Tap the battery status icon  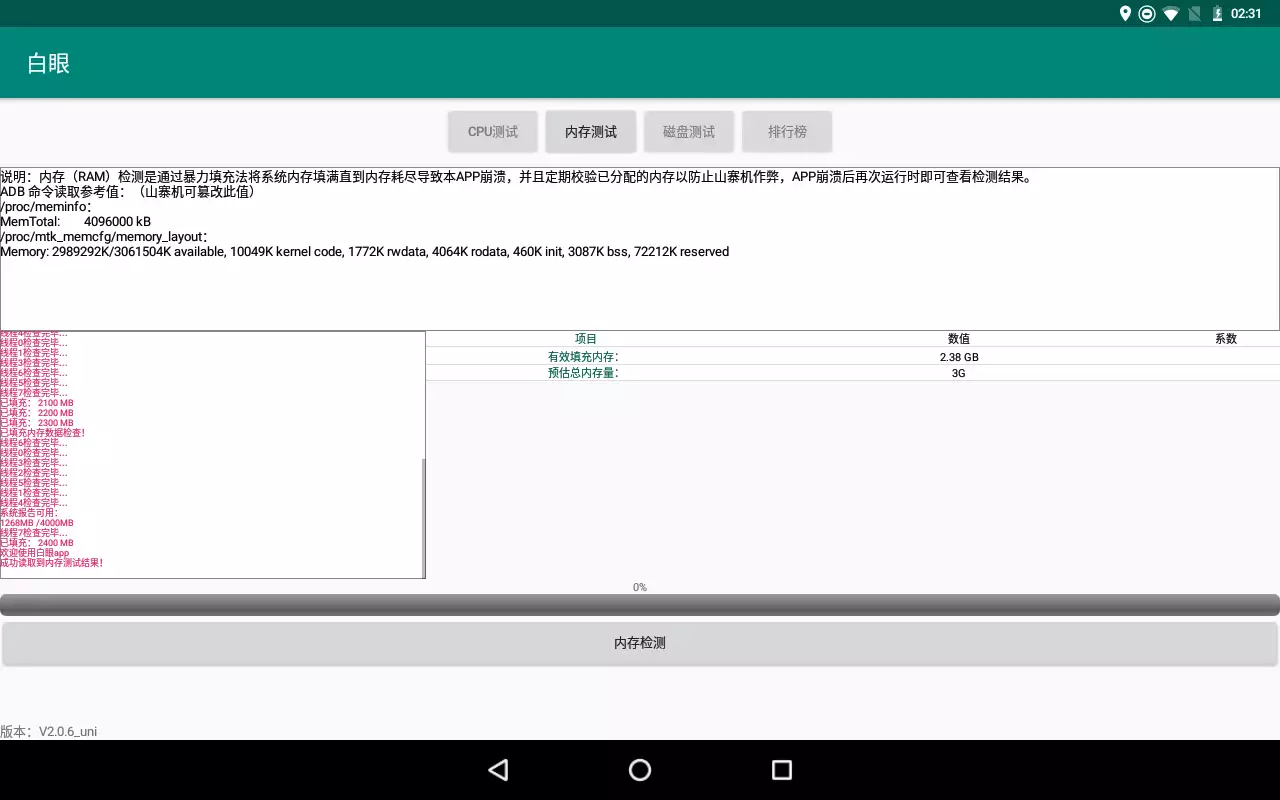(1217, 14)
